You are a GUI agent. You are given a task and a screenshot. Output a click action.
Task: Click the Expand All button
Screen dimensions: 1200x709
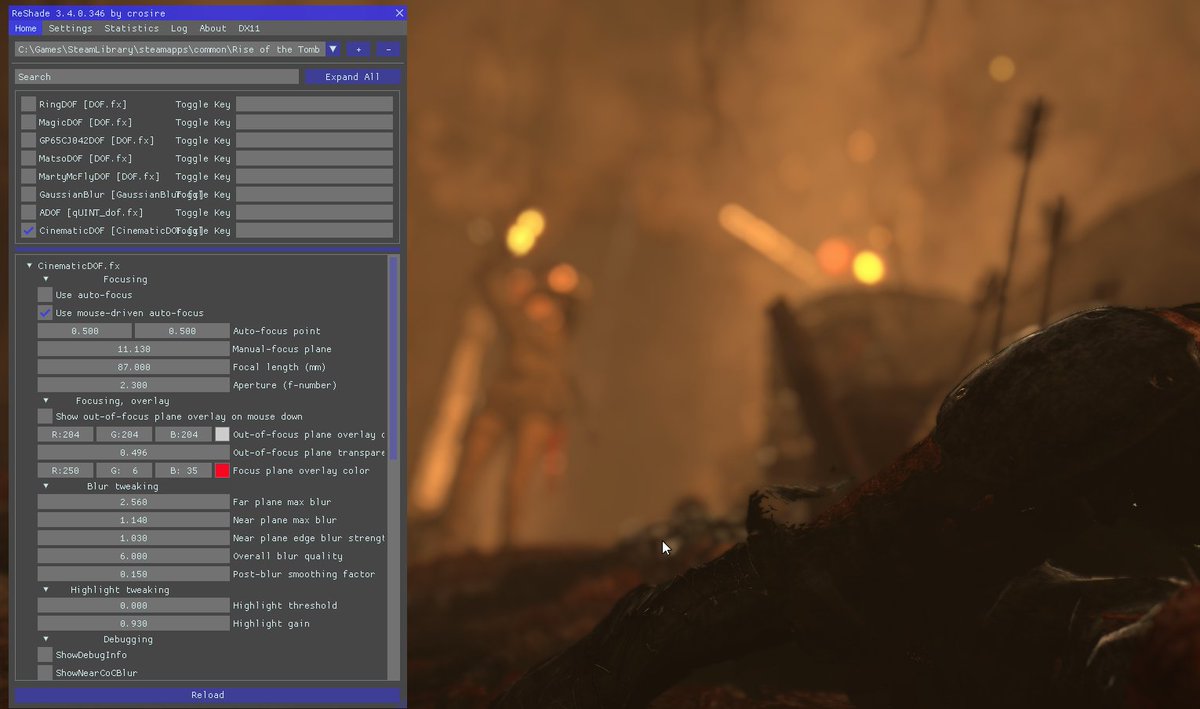coord(352,77)
